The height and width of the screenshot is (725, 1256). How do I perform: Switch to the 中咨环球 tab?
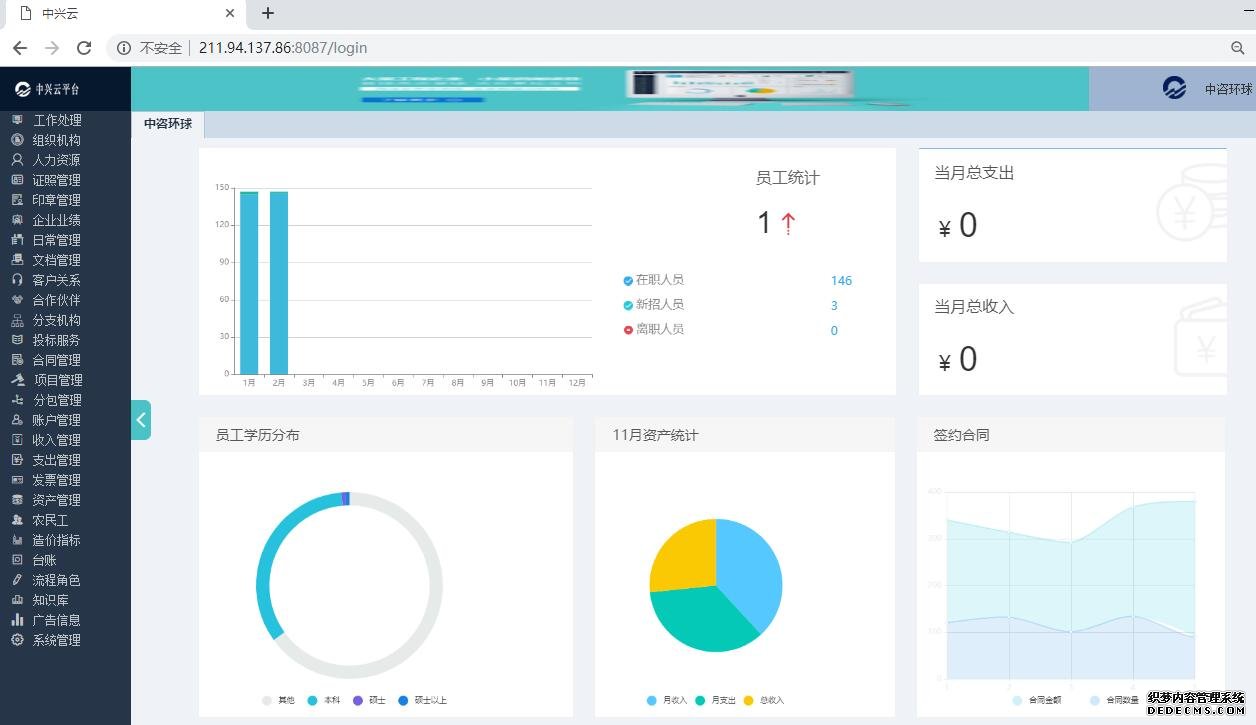point(168,124)
